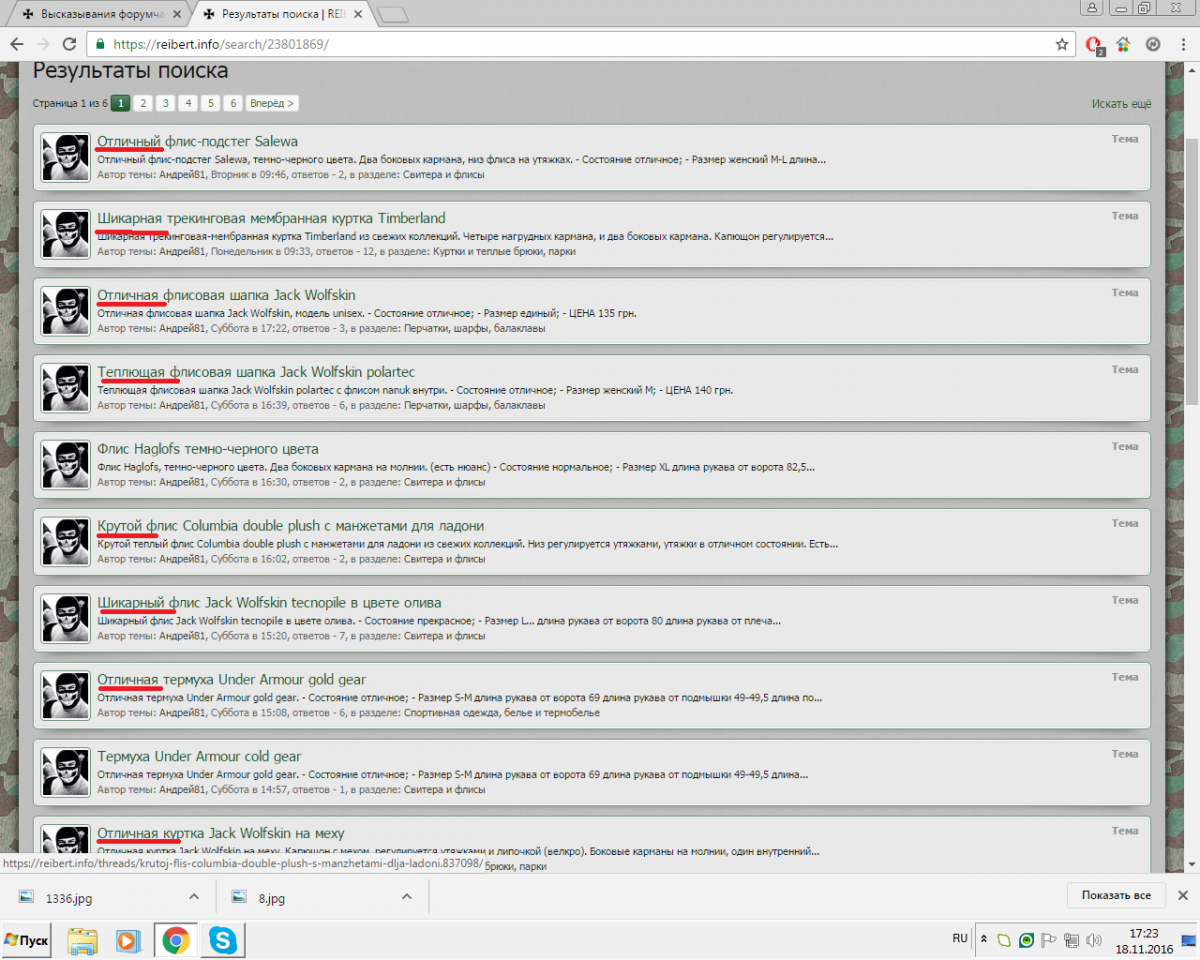Open the volume speaker tray icon
This screenshot has width=1200, height=960.
[x=1094, y=940]
